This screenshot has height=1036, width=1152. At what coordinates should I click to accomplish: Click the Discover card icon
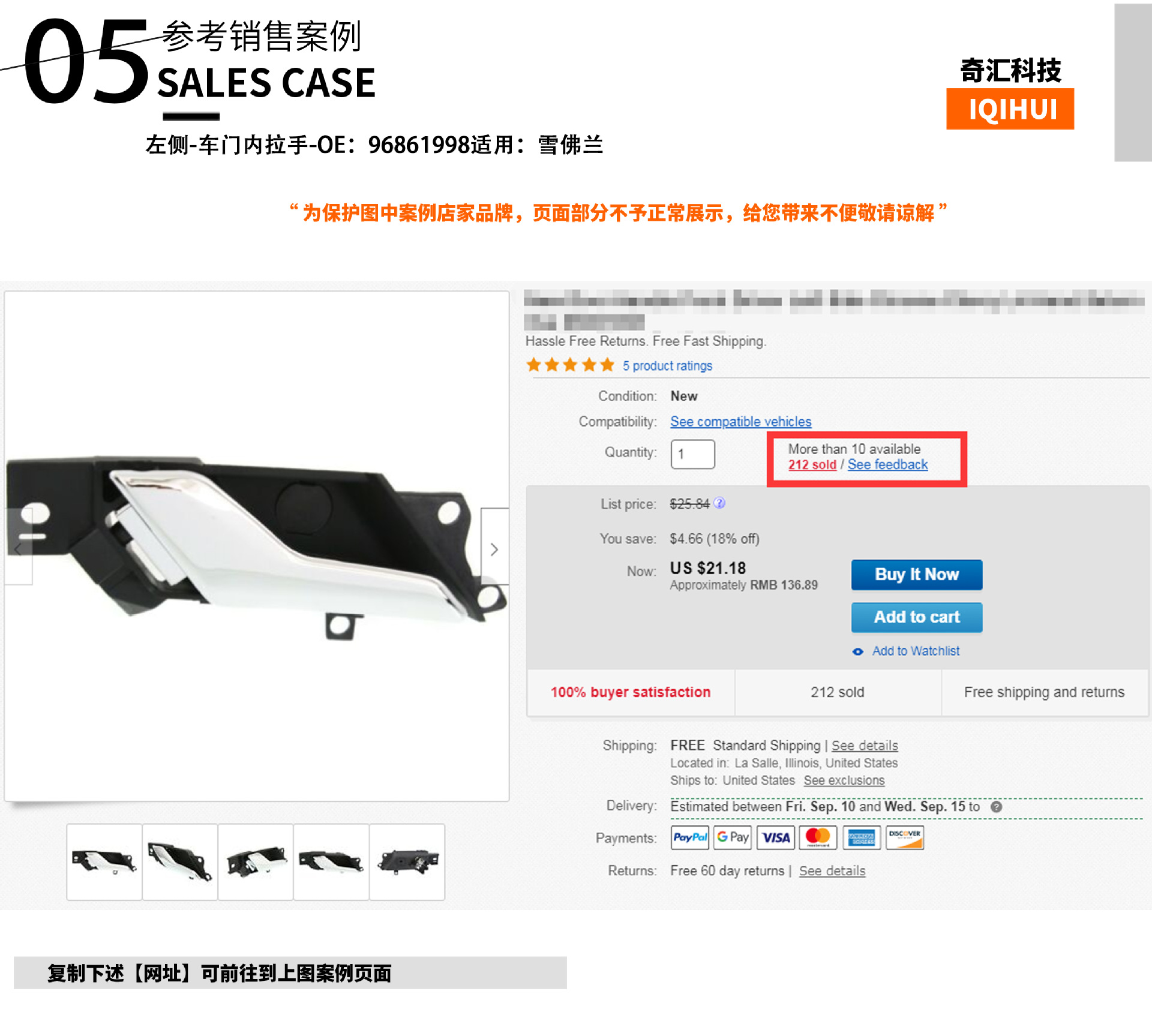tap(905, 837)
